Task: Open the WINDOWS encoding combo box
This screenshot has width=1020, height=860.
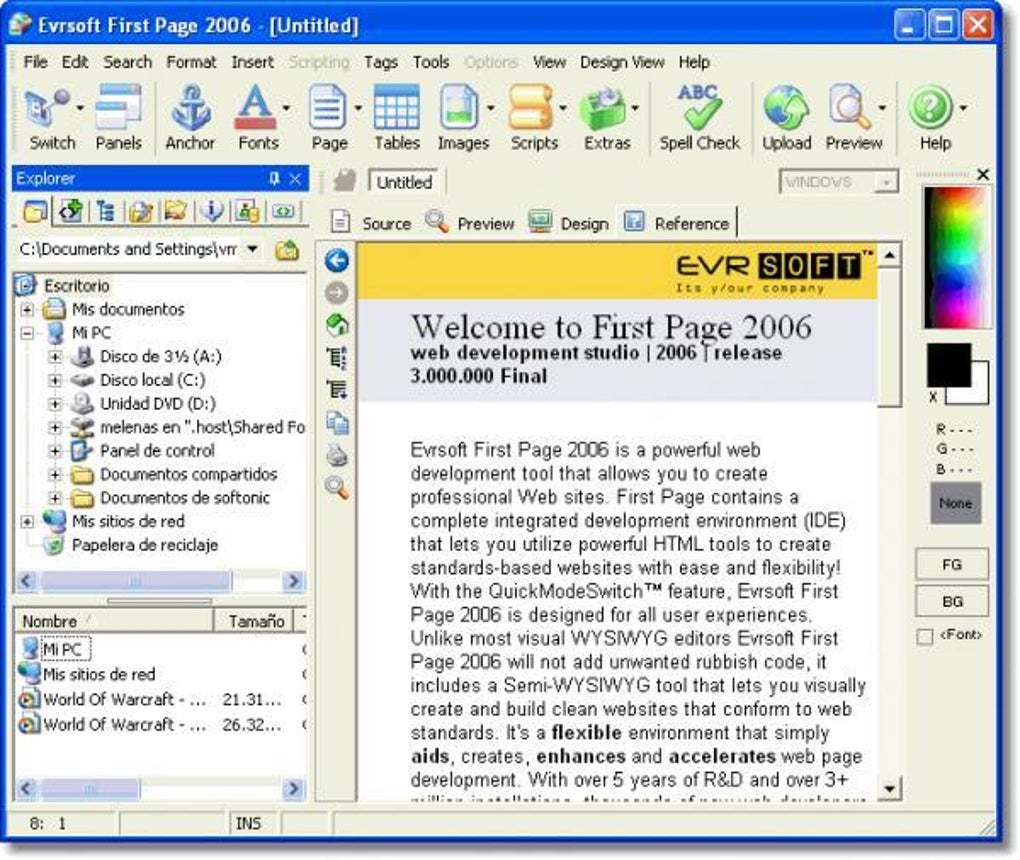Action: [839, 182]
